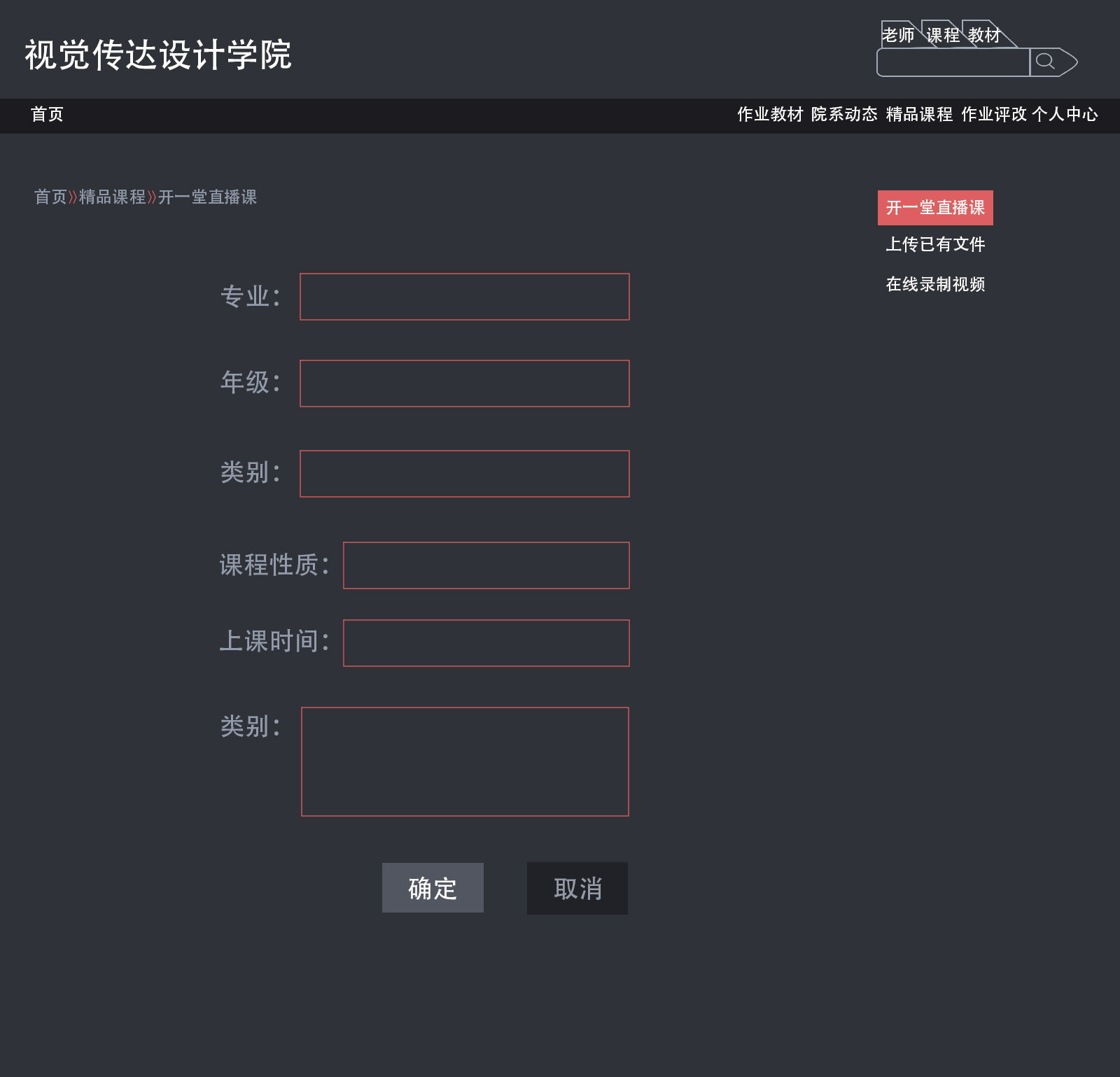Click the large 类别 text area

[x=464, y=761]
